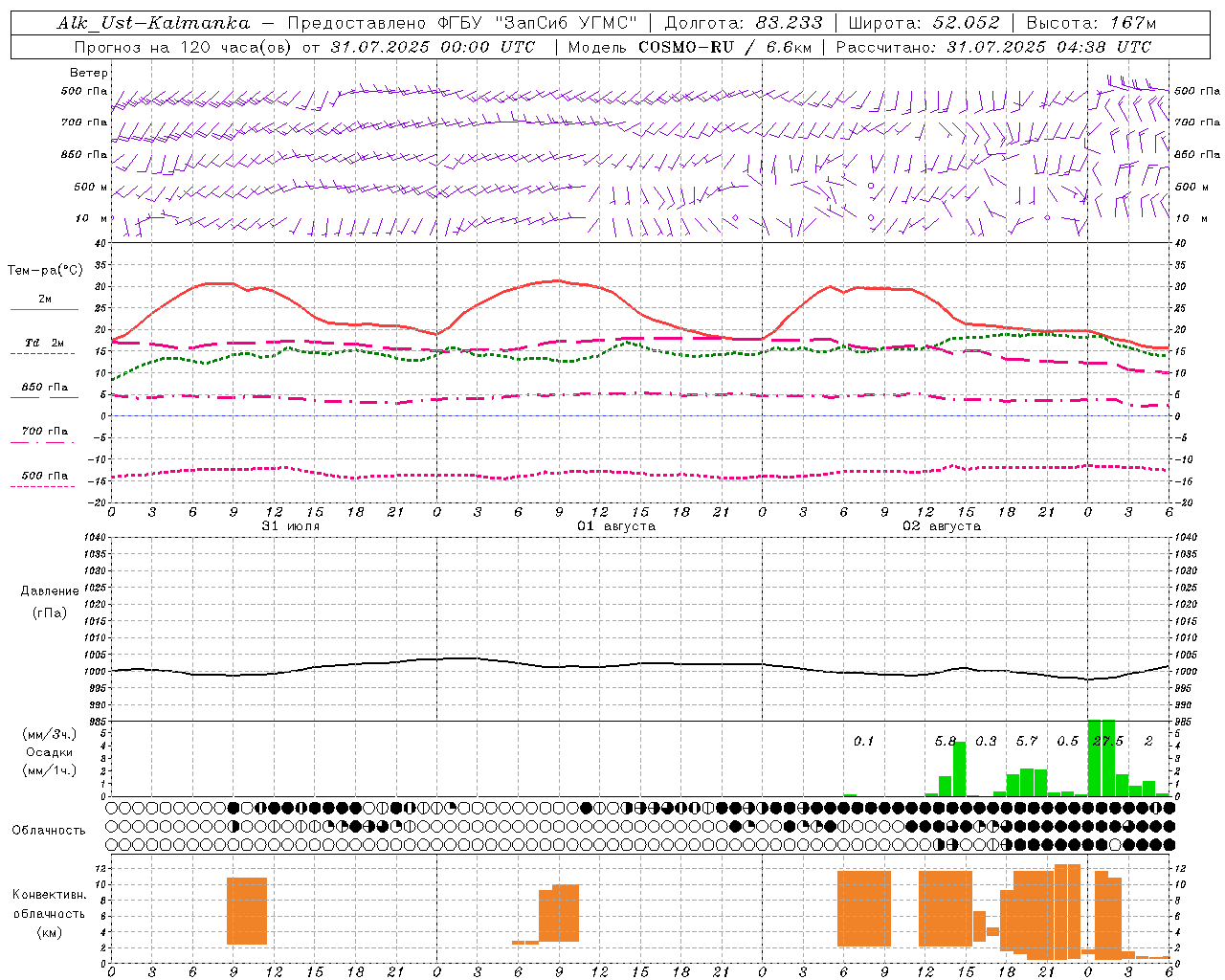
Task: Click "700 гПа" legend in temperature panel
Action: pyautogui.click(x=45, y=432)
